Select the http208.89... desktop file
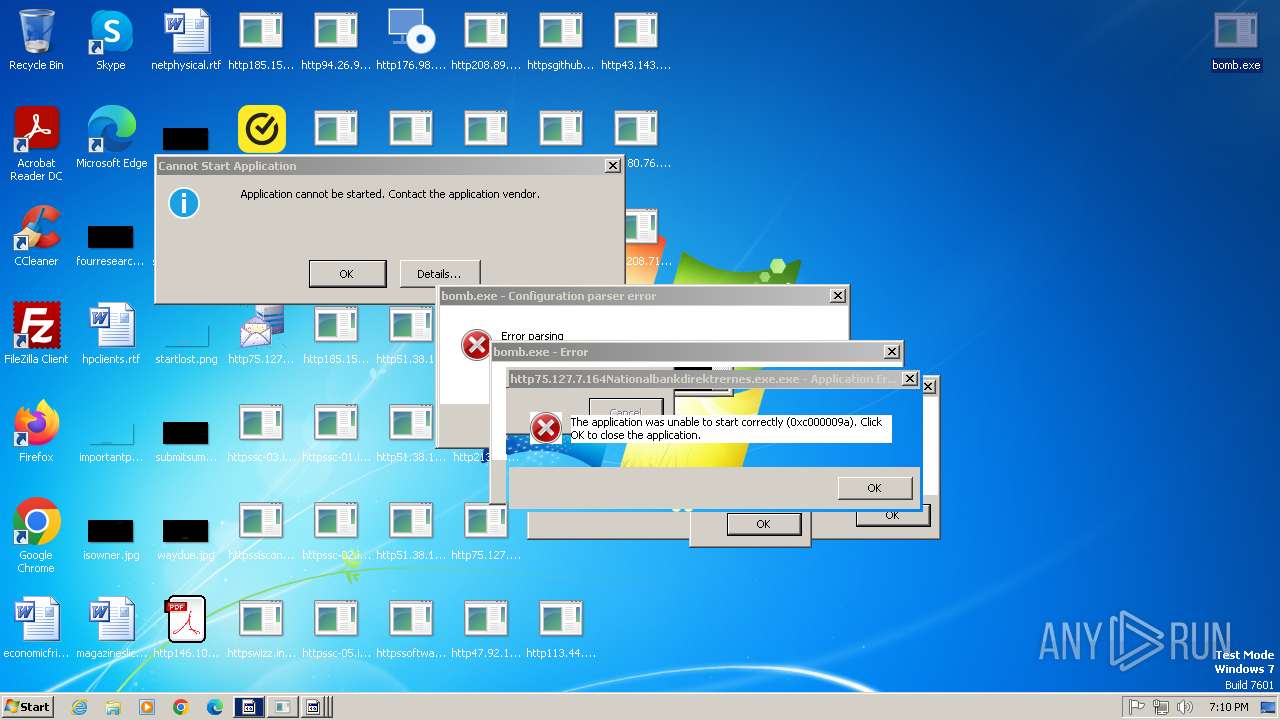The image size is (1280, 720). (486, 40)
